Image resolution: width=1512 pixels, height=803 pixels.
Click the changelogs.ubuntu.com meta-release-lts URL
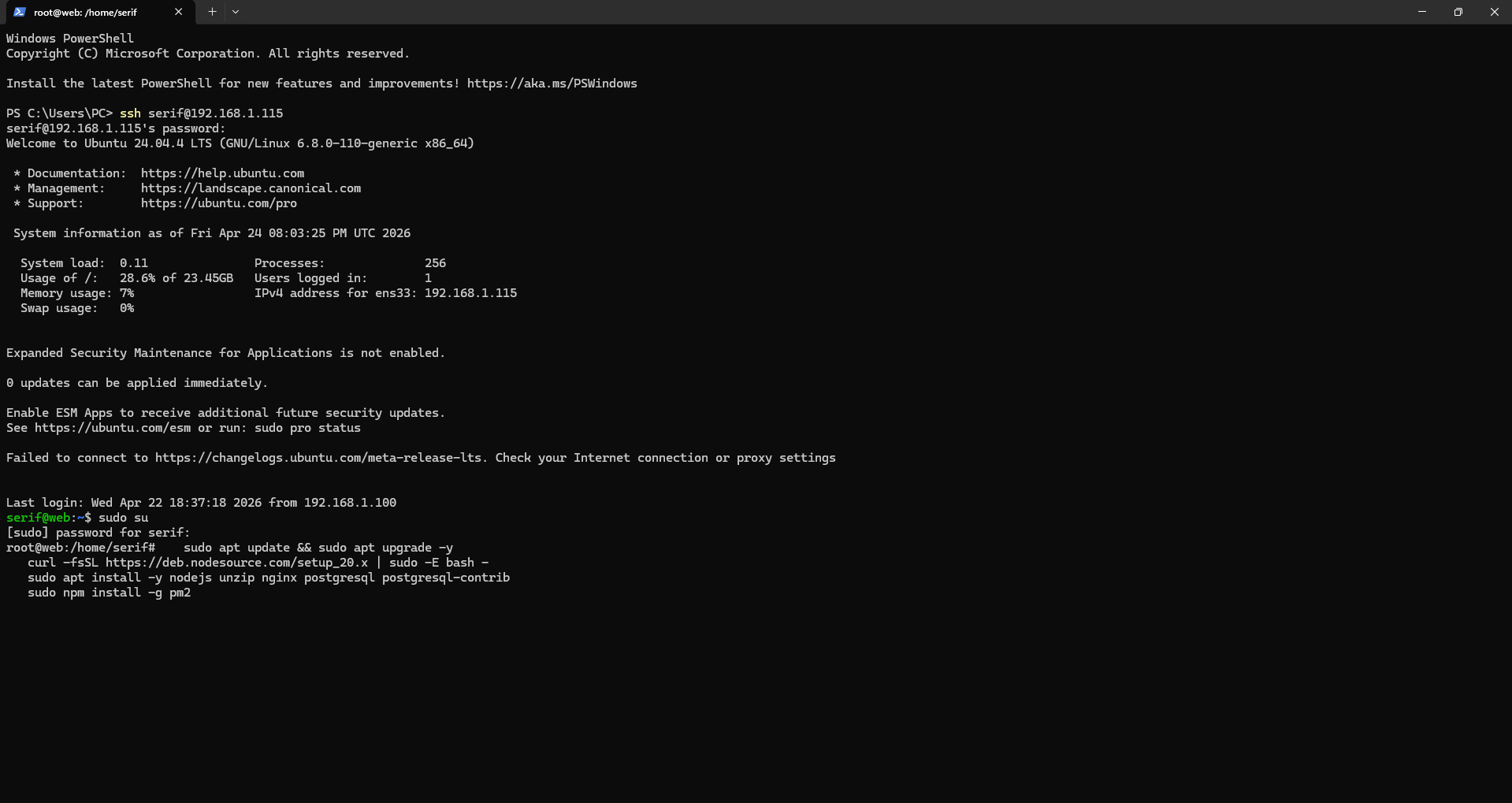pyautogui.click(x=318, y=458)
